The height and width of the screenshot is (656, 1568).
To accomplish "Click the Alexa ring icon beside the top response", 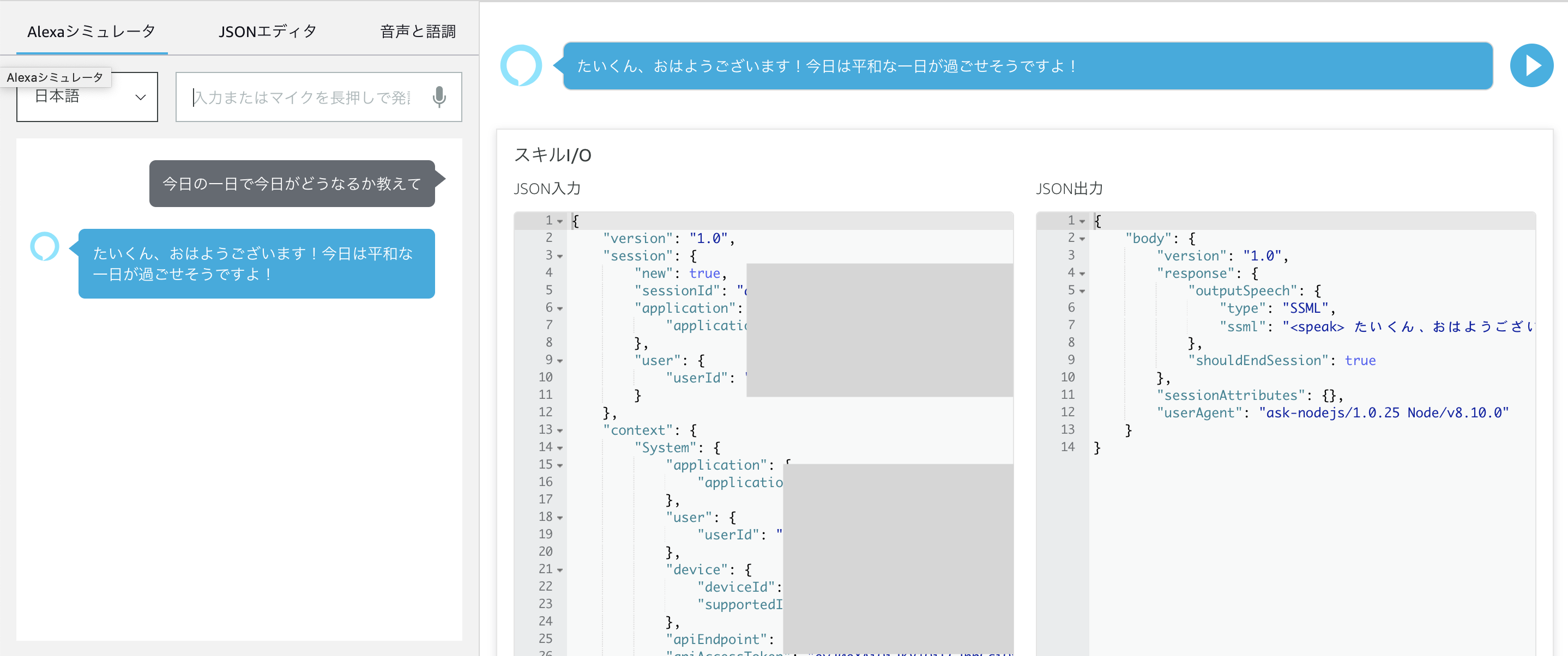I will [521, 66].
